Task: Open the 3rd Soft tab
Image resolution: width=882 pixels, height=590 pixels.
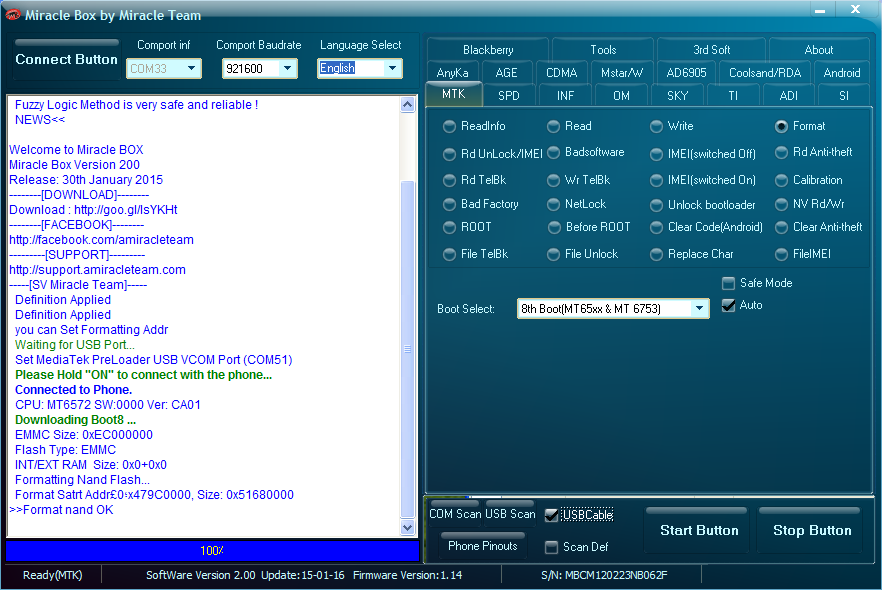Action: pyautogui.click(x=712, y=50)
